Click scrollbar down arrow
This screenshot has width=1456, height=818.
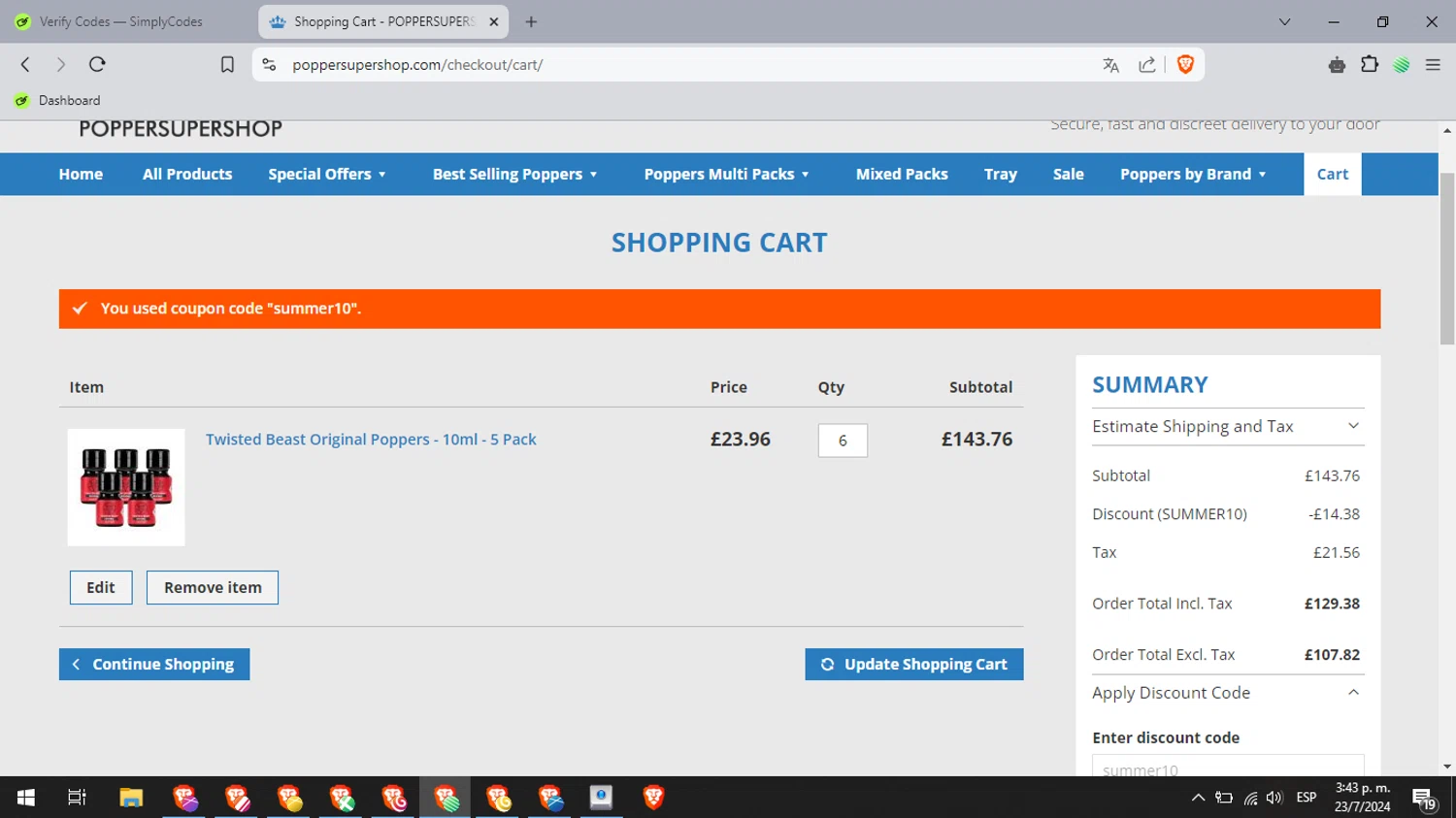click(x=1447, y=767)
